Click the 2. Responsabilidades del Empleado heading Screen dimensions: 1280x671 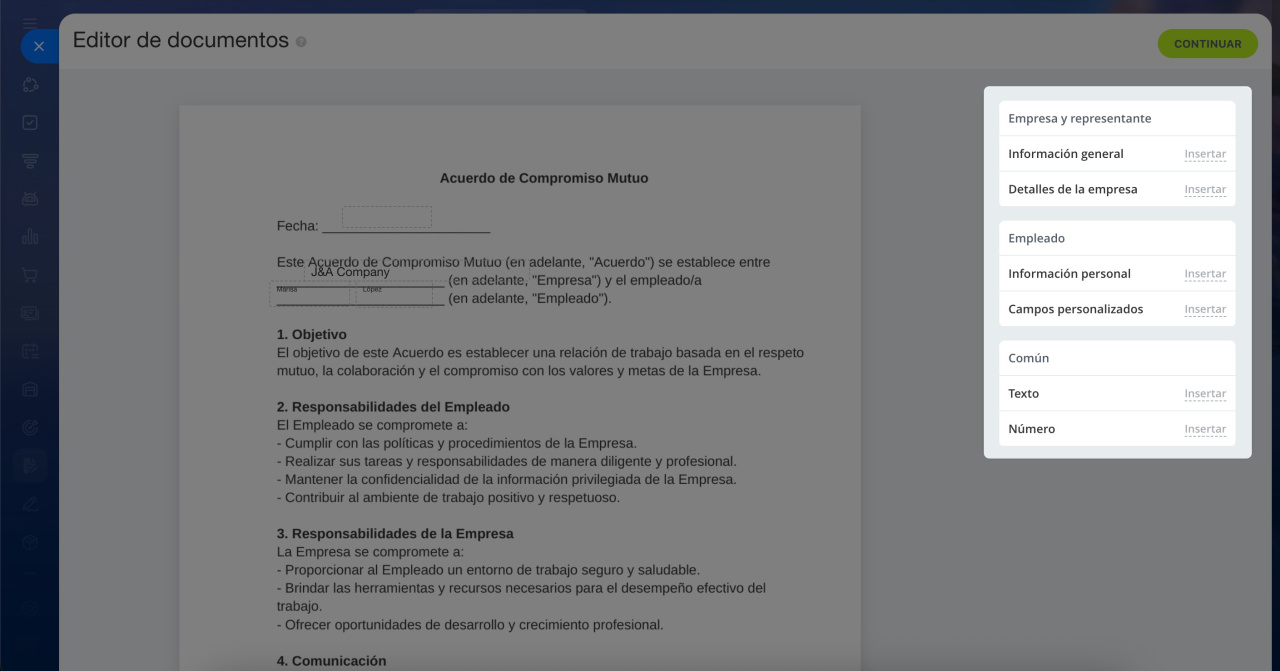pos(393,407)
